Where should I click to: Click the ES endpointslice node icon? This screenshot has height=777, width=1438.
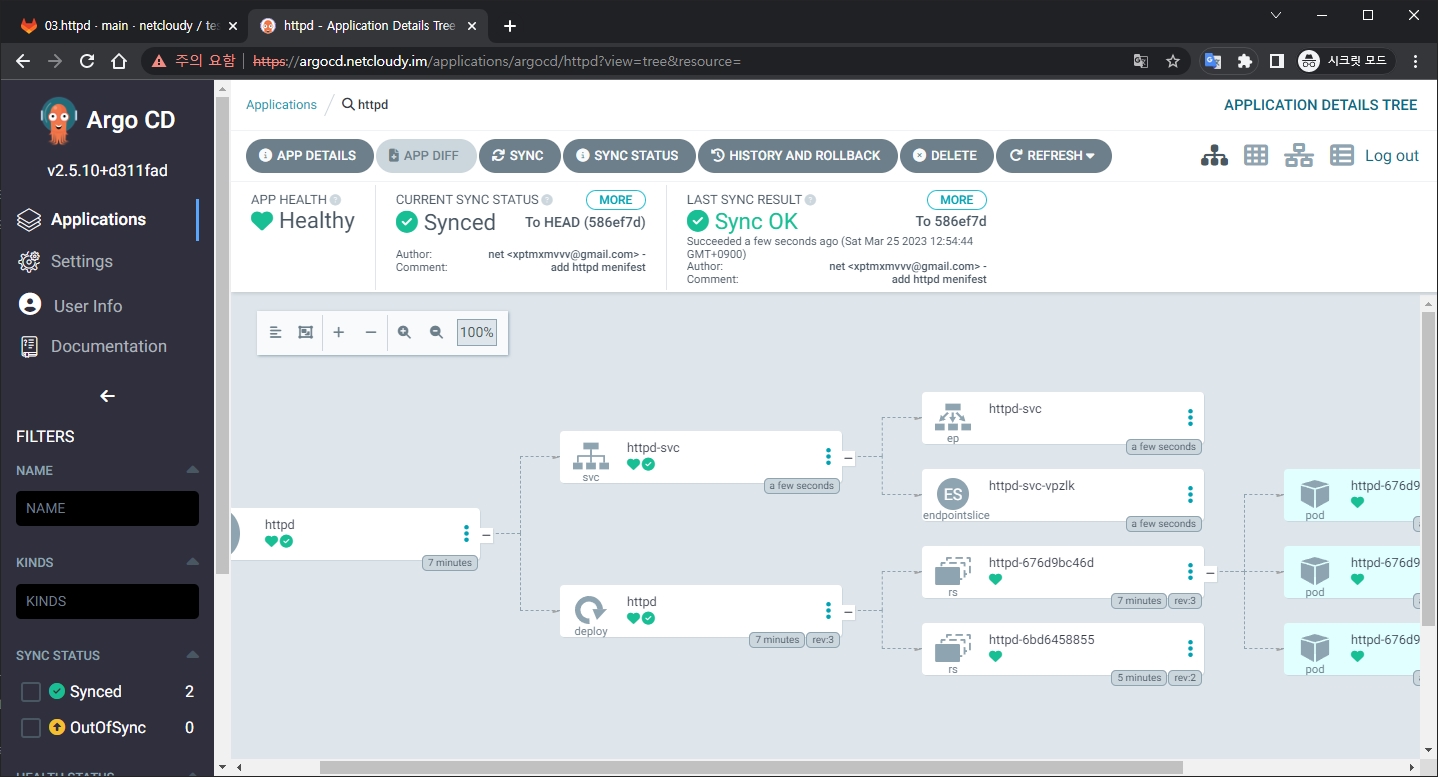953,494
